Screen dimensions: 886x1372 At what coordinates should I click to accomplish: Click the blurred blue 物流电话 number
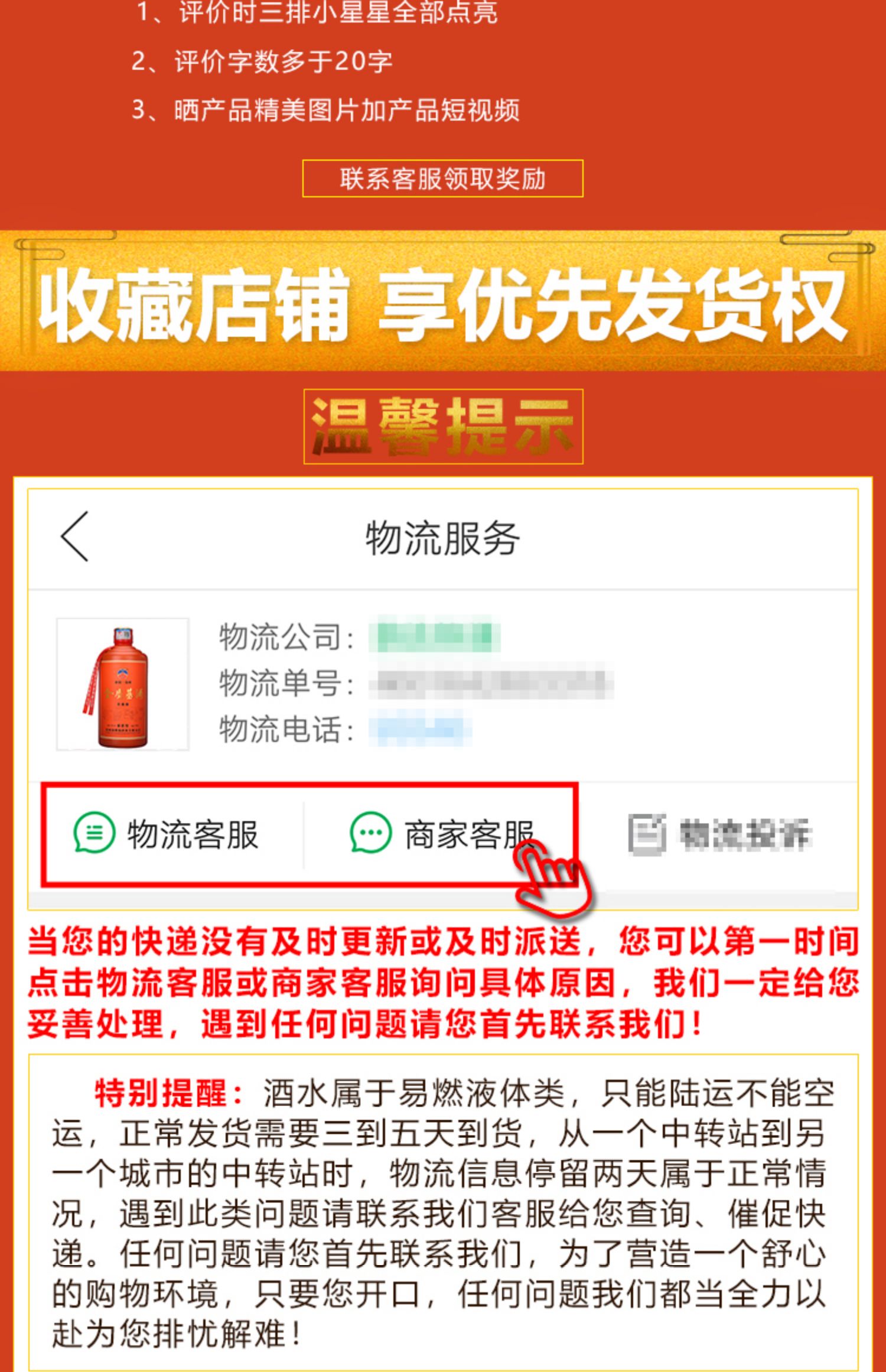420,729
